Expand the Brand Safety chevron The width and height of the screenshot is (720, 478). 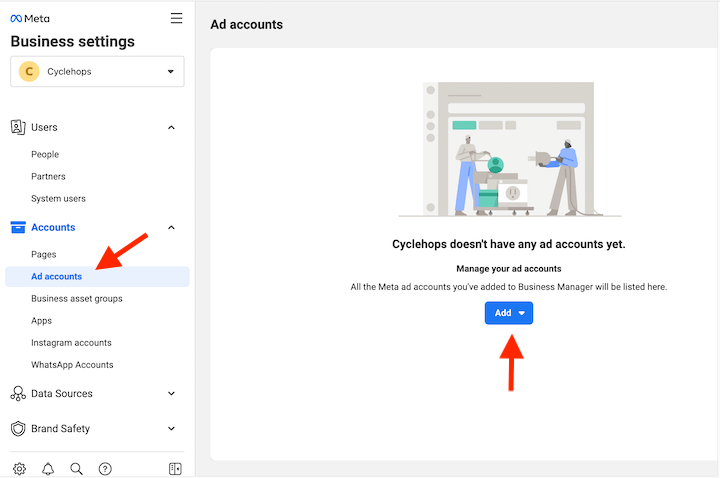[171, 428]
